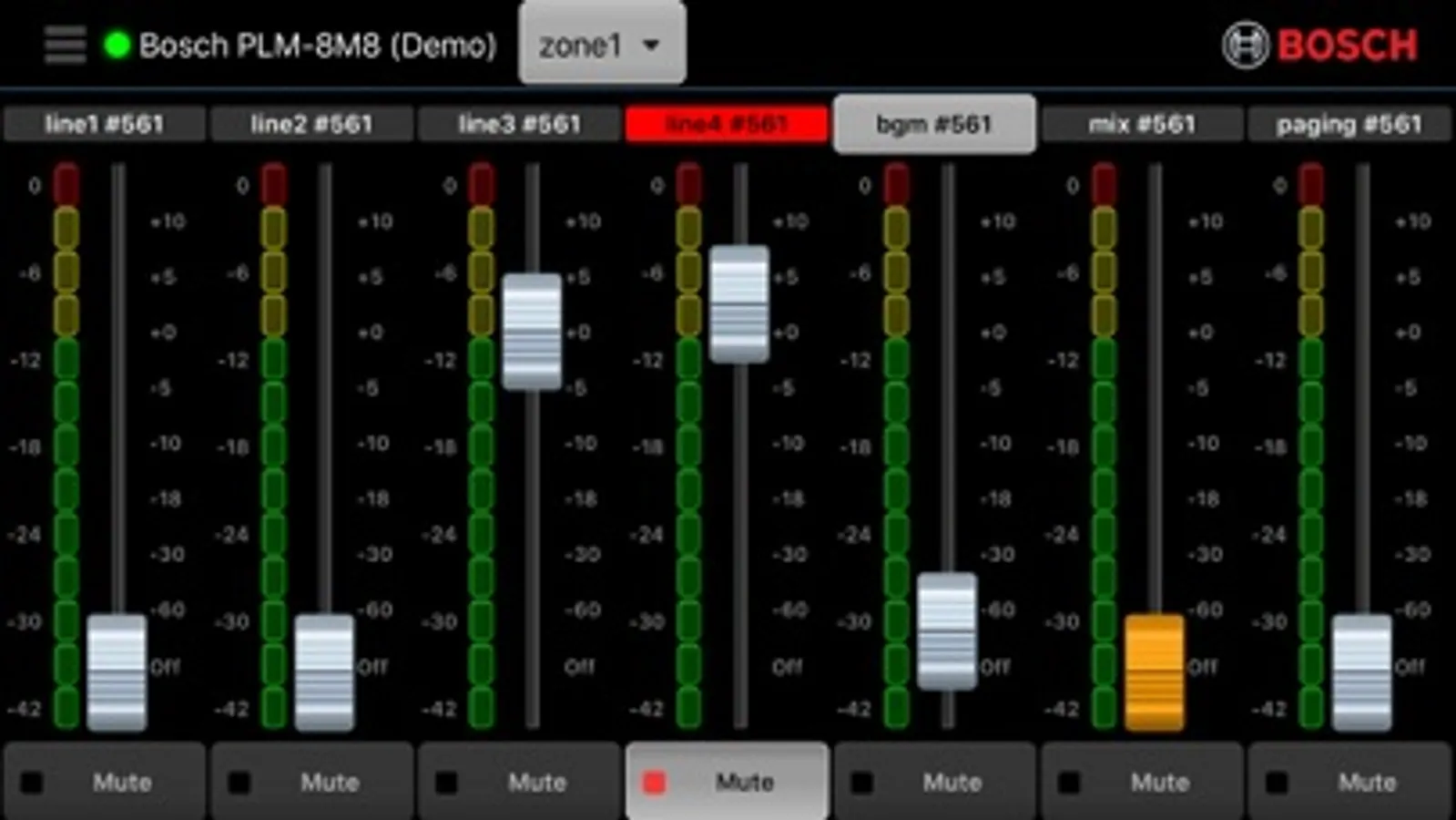The image size is (1456, 820).
Task: Click the paging level meter
Action: 1311,446
